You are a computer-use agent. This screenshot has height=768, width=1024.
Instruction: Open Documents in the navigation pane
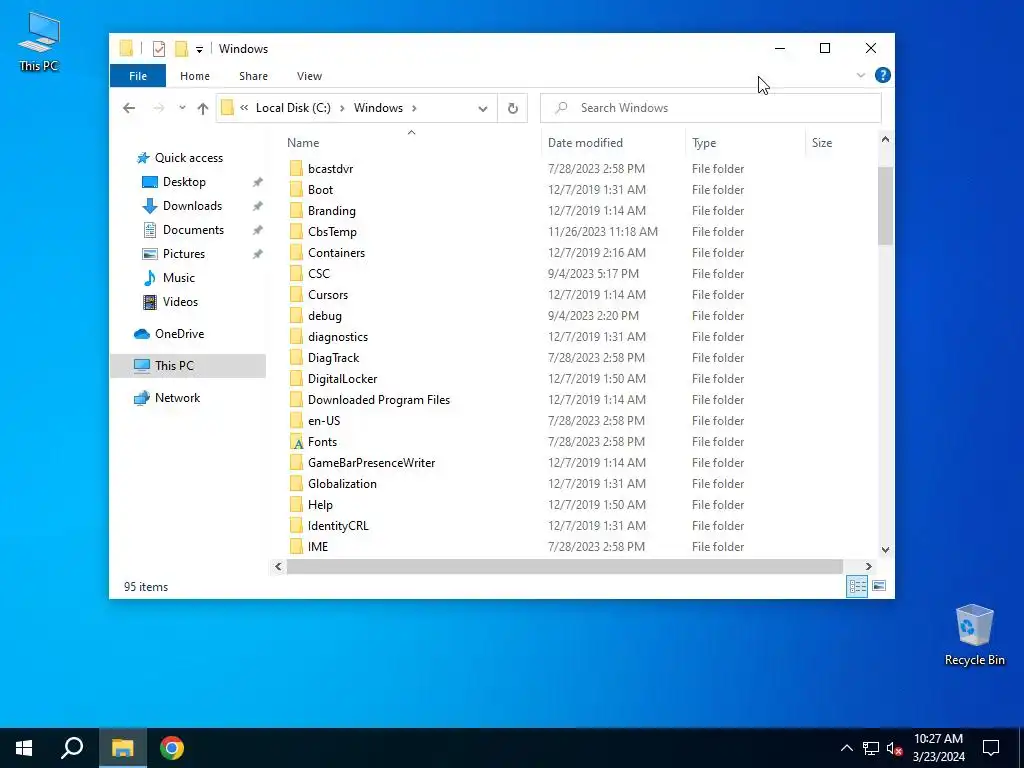click(193, 230)
